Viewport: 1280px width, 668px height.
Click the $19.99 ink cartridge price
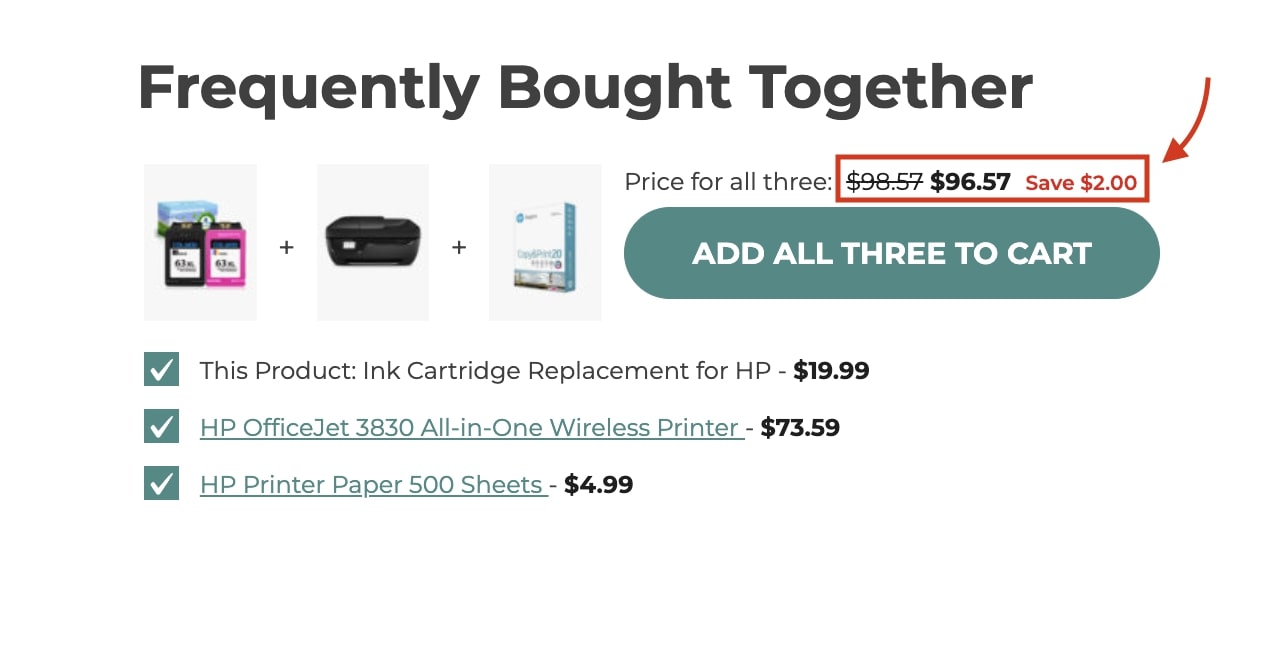(x=831, y=371)
